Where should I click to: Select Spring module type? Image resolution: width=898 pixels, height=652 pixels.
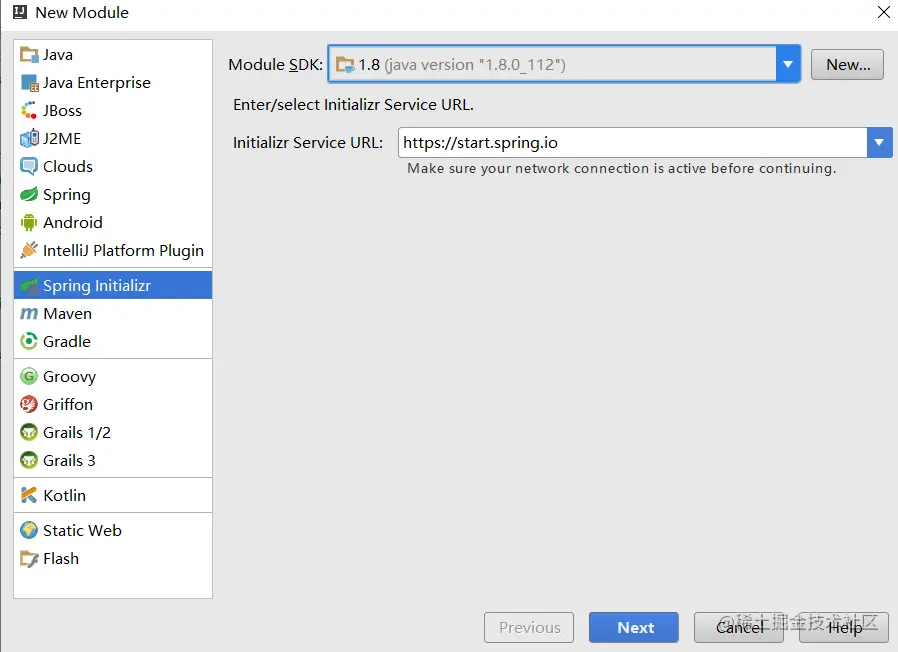click(x=113, y=195)
